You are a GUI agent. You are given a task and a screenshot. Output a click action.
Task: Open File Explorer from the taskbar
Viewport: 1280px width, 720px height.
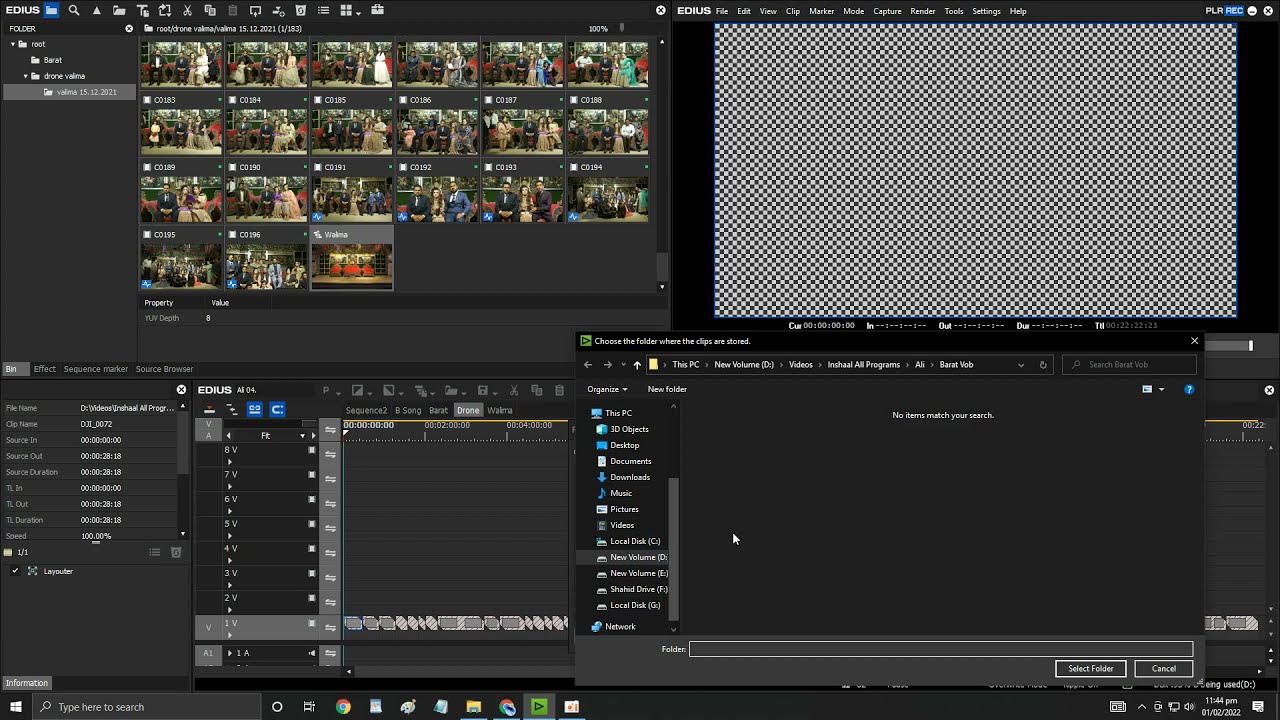click(473, 707)
